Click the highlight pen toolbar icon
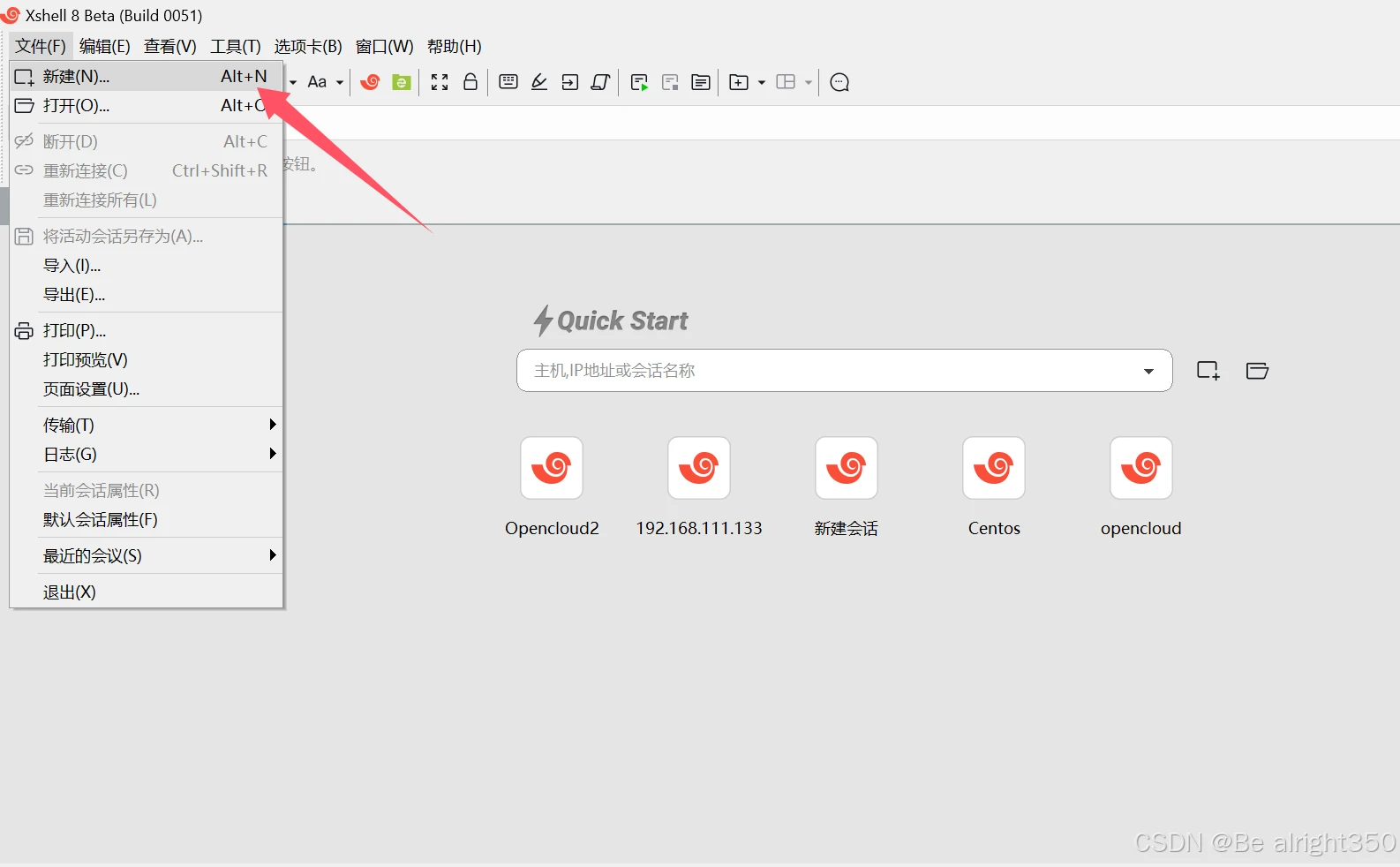The height and width of the screenshot is (867, 1400). (x=539, y=82)
